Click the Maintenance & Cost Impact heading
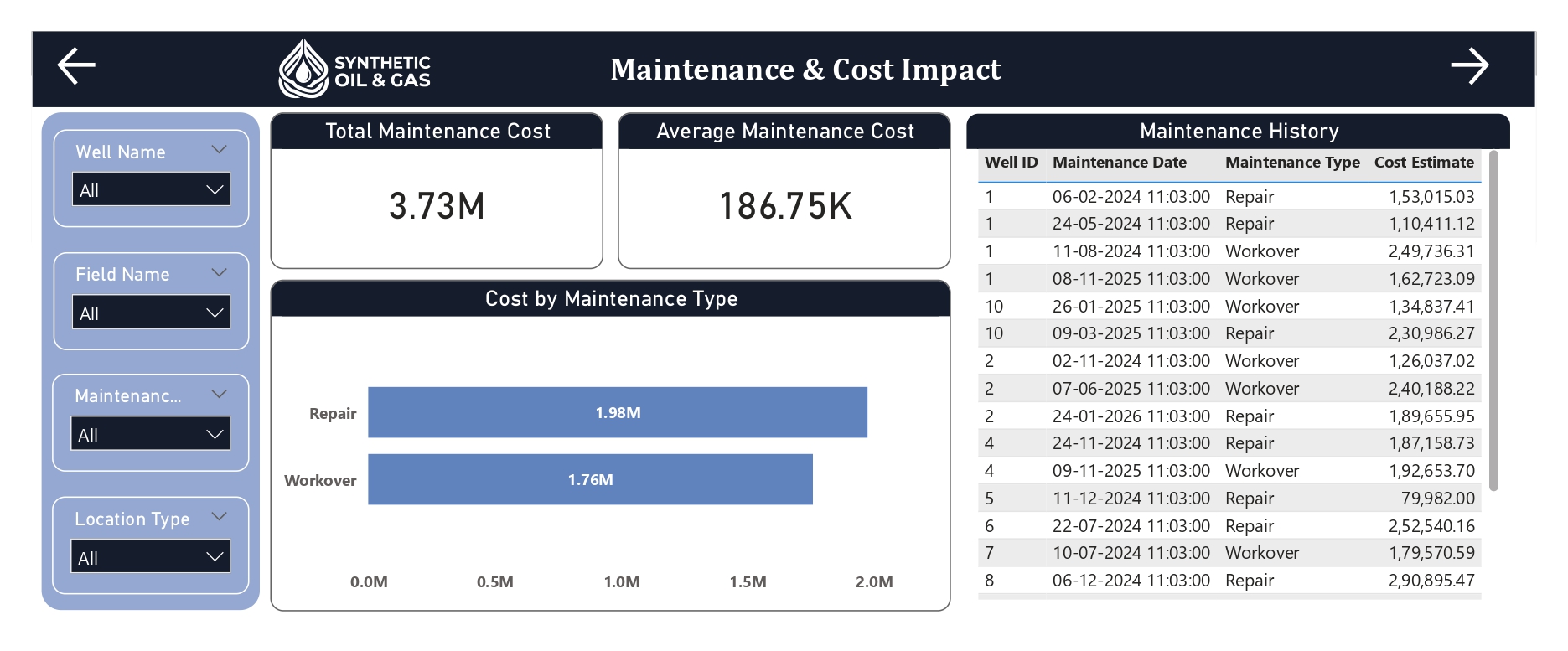The image size is (1568, 651). (805, 69)
